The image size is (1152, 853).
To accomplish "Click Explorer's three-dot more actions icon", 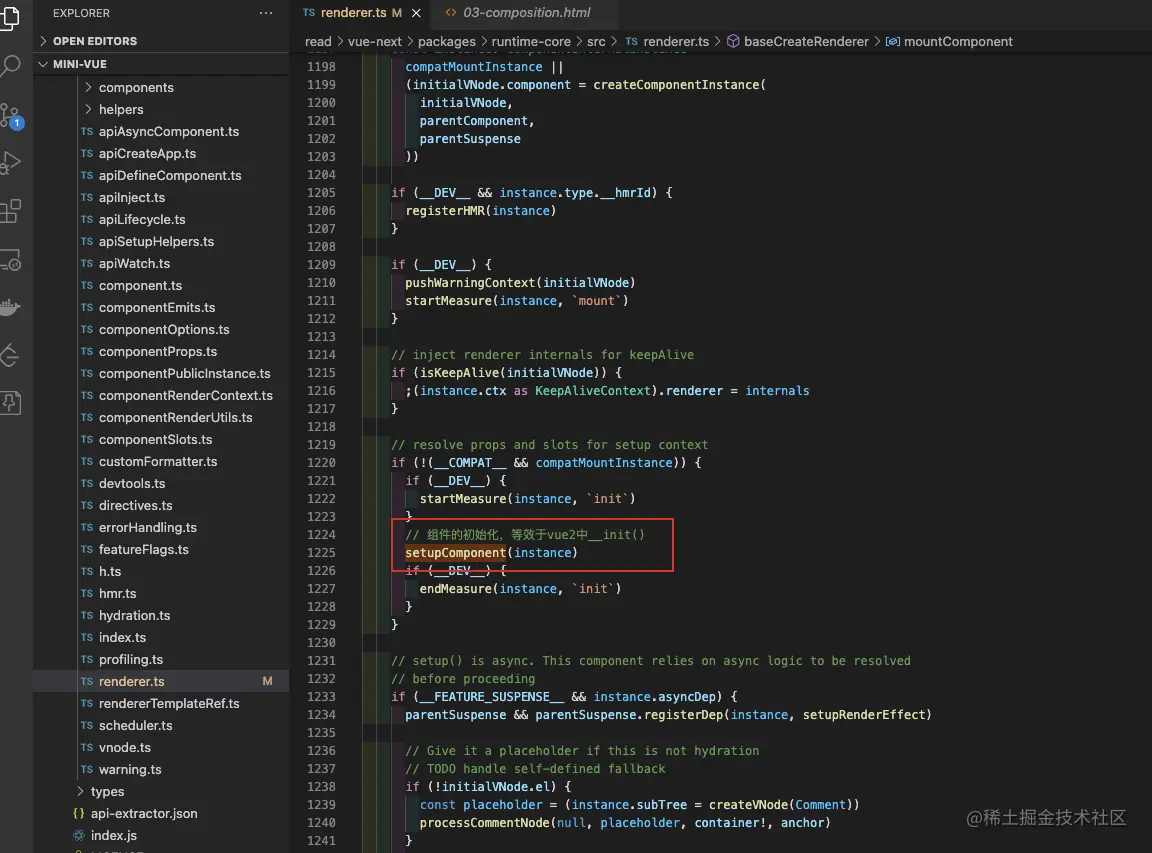I will (265, 14).
